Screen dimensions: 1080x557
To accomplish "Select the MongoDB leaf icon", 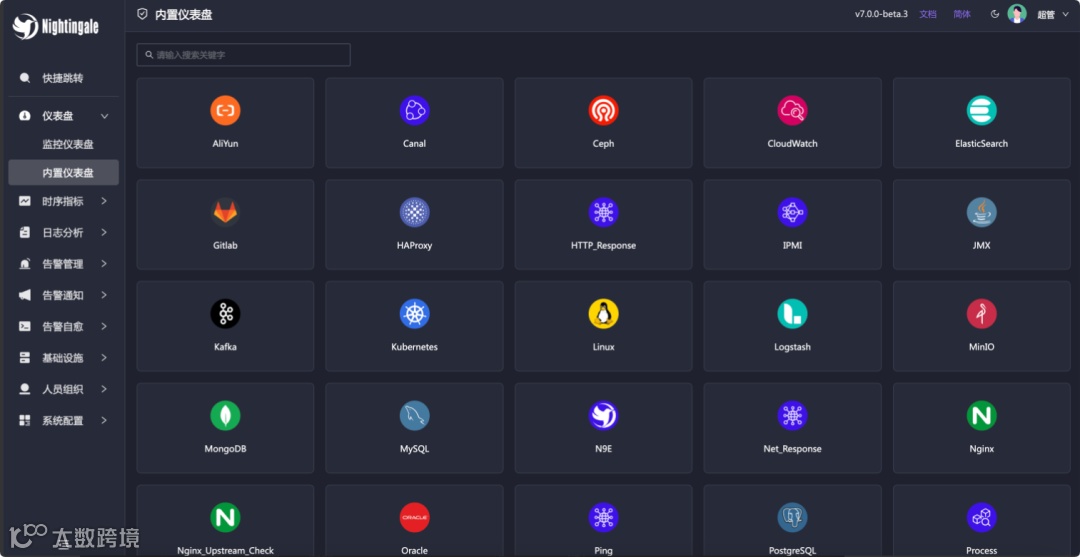I will tap(225, 416).
